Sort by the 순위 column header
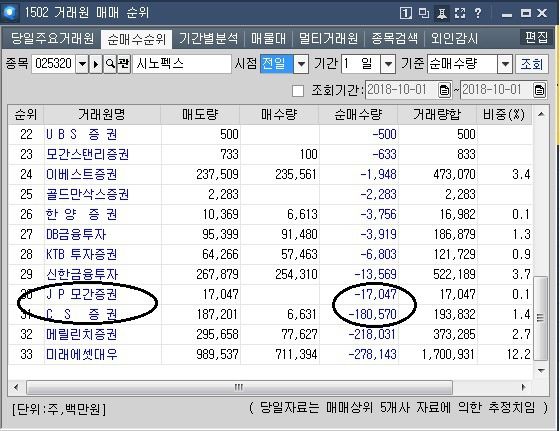The width and height of the screenshot is (560, 431). pyautogui.click(x=26, y=115)
